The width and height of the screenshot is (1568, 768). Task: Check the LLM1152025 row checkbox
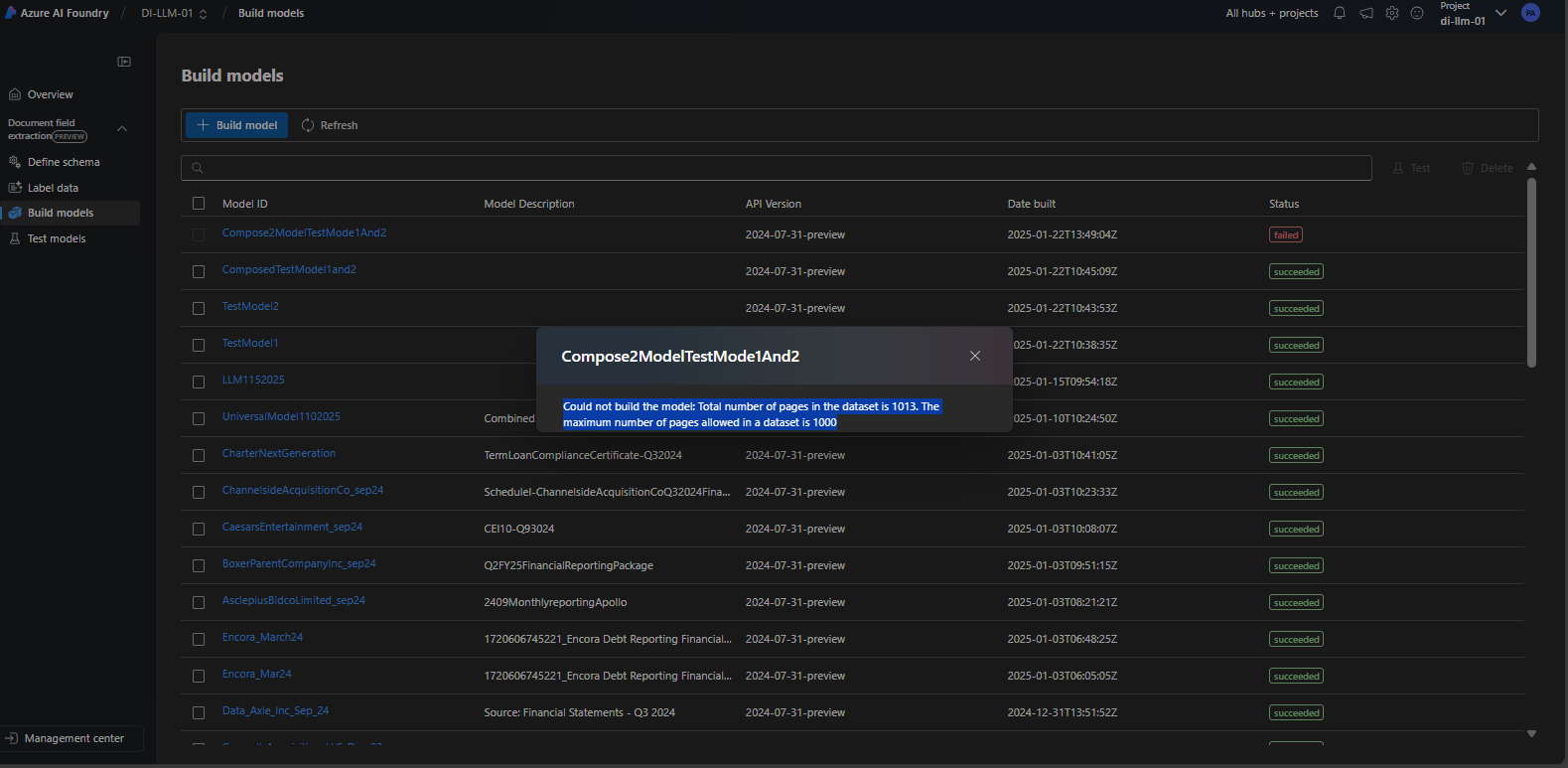pyautogui.click(x=199, y=382)
